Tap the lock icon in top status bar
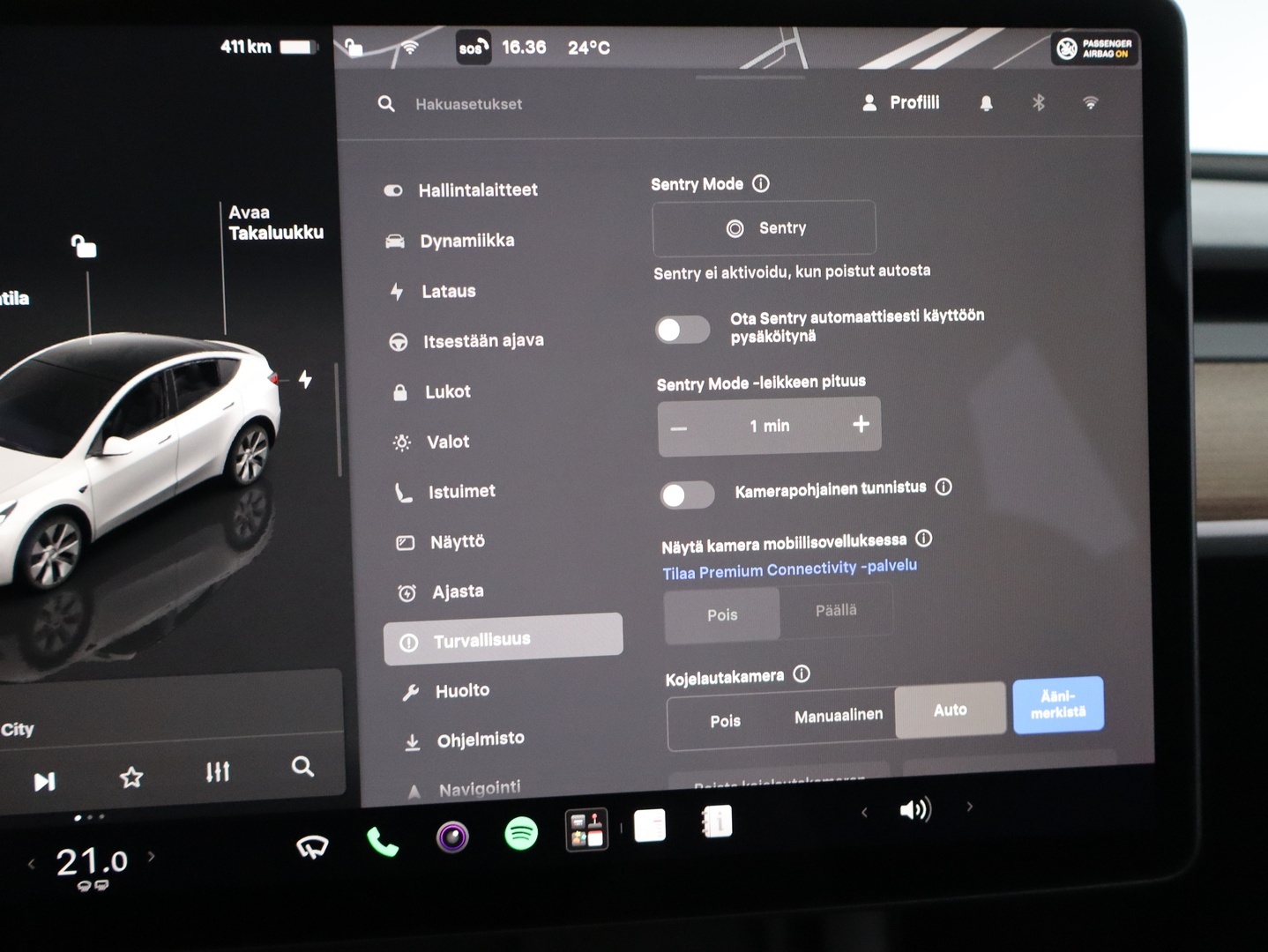1268x952 pixels. click(354, 47)
